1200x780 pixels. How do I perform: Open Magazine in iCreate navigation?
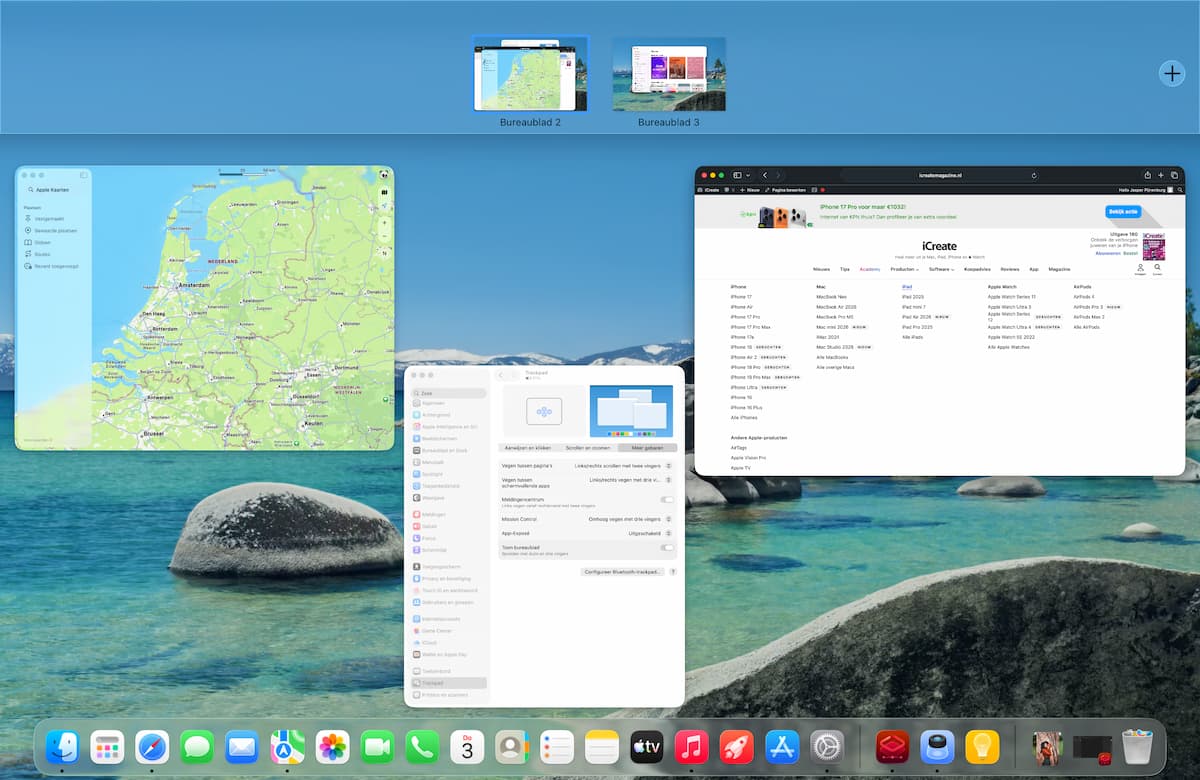point(1059,269)
